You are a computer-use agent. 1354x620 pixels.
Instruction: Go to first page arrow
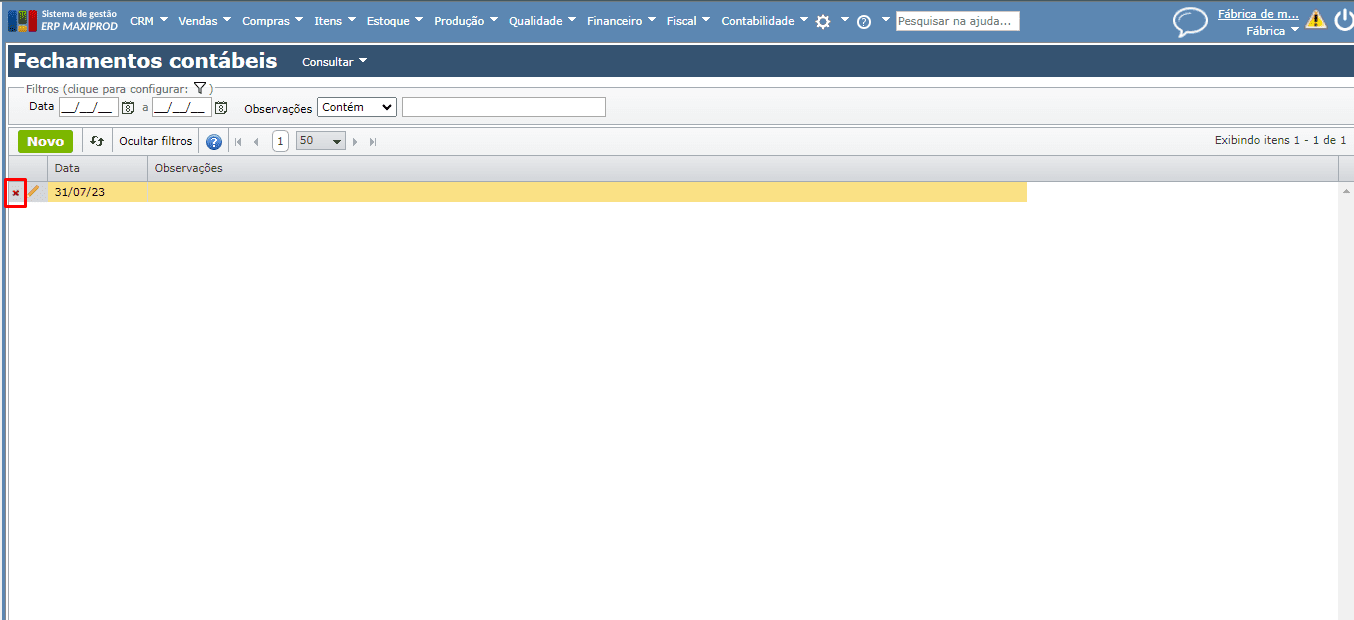click(x=239, y=142)
